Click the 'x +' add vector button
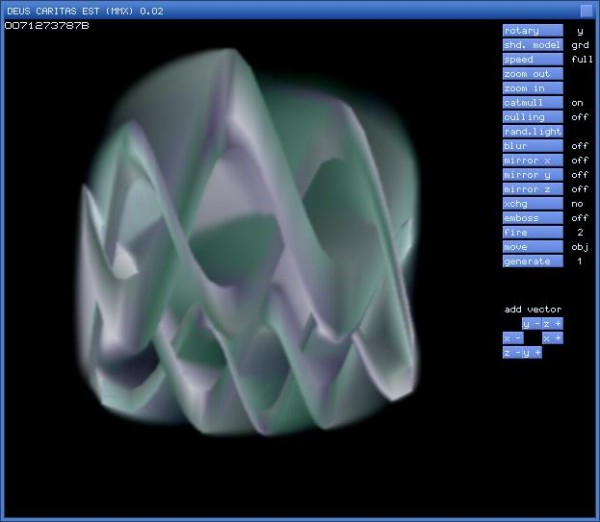Image resolution: width=600 pixels, height=522 pixels. [x=552, y=338]
